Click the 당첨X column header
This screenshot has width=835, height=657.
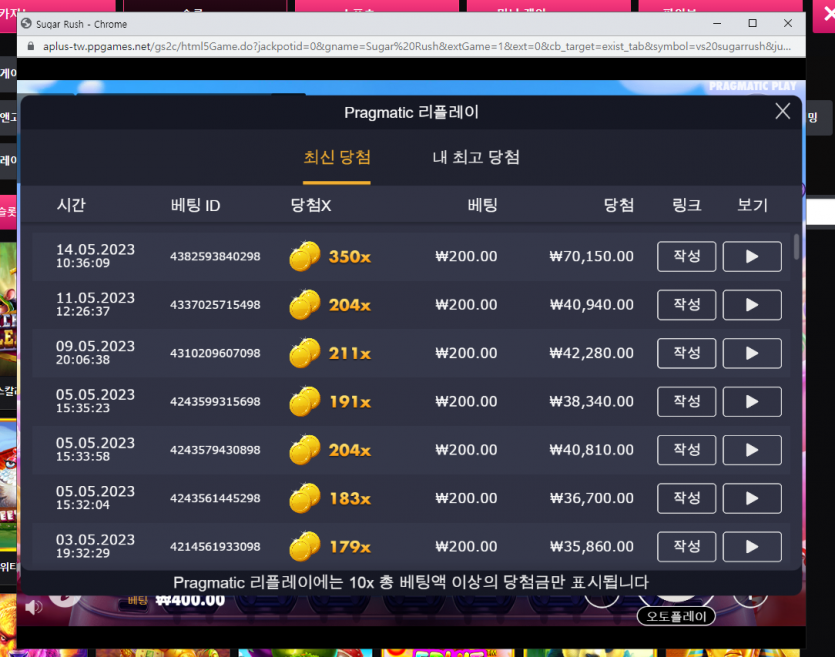tap(311, 205)
